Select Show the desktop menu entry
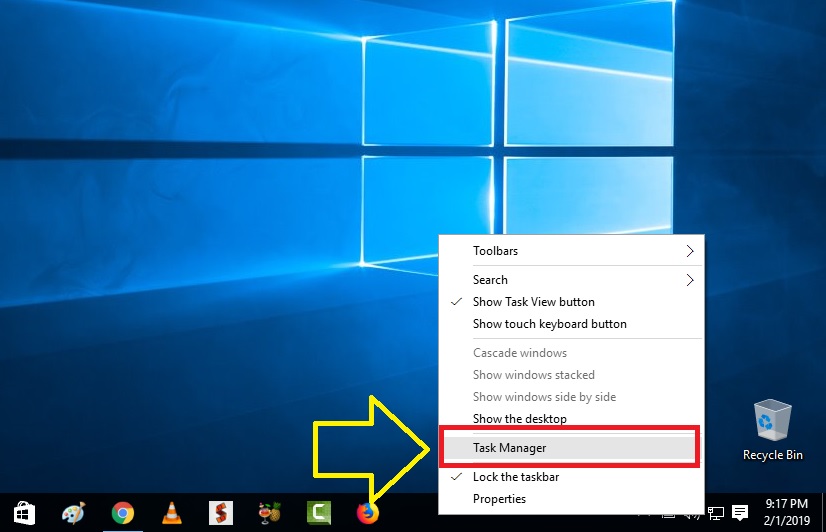Image resolution: width=826 pixels, height=532 pixels. pos(572,419)
